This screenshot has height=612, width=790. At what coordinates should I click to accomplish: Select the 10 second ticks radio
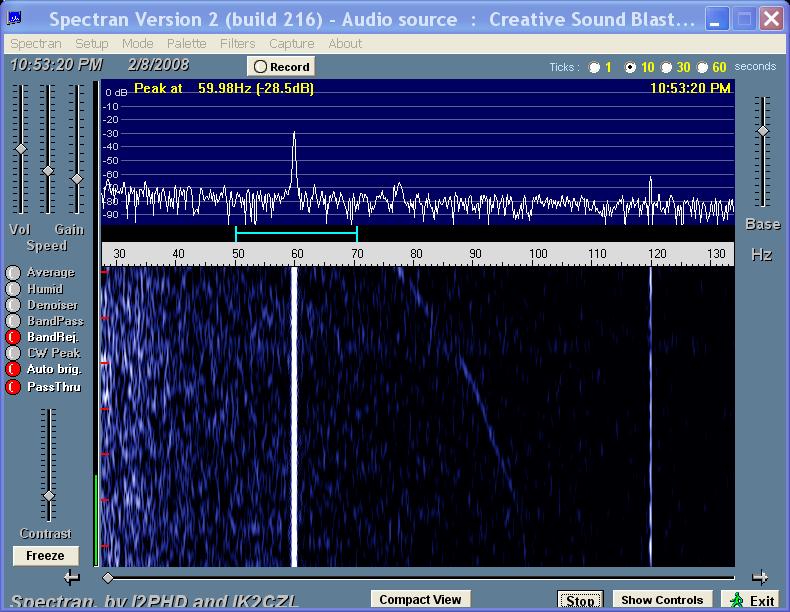tap(630, 67)
